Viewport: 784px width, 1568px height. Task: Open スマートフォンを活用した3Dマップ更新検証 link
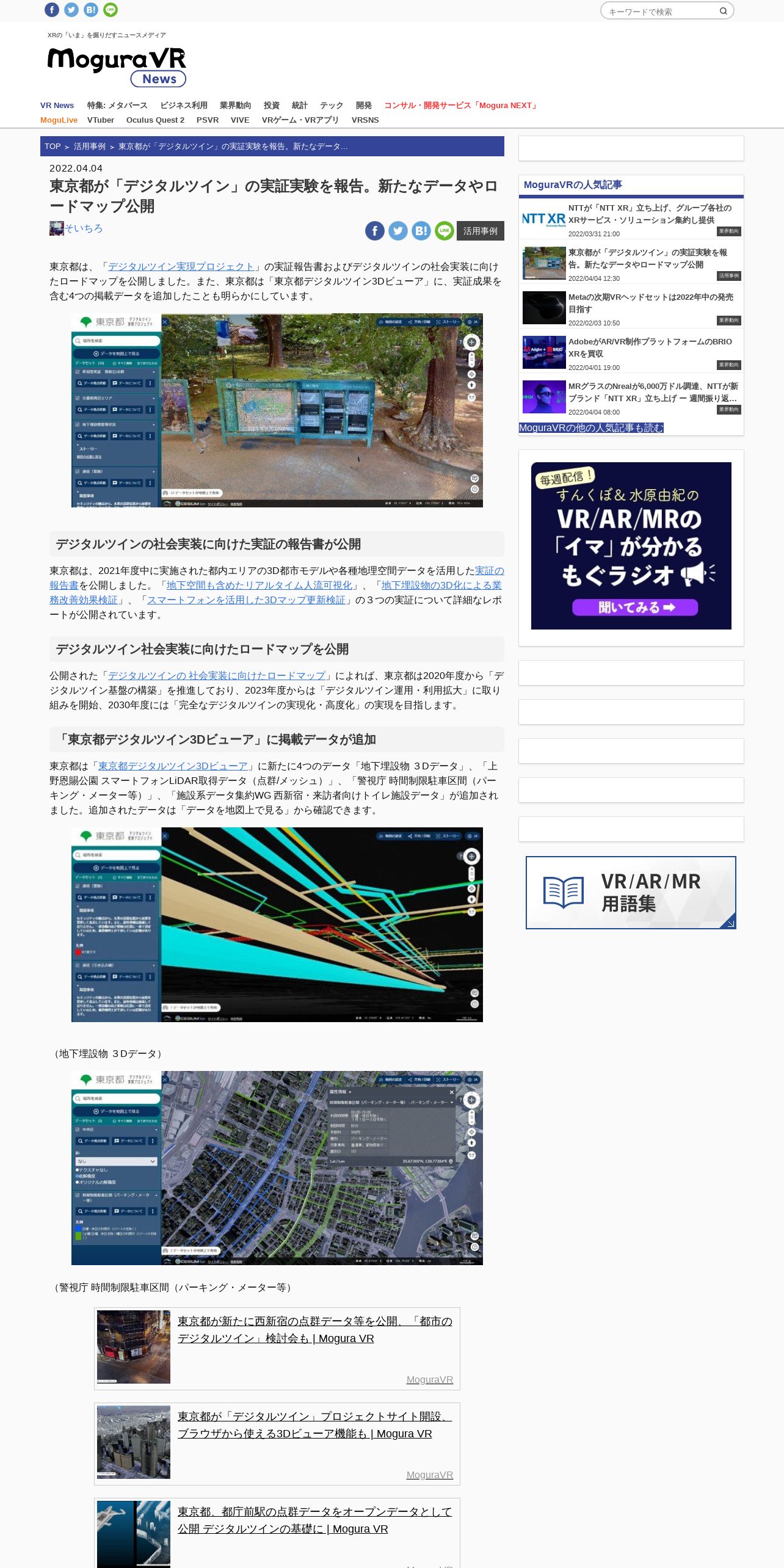246,600
